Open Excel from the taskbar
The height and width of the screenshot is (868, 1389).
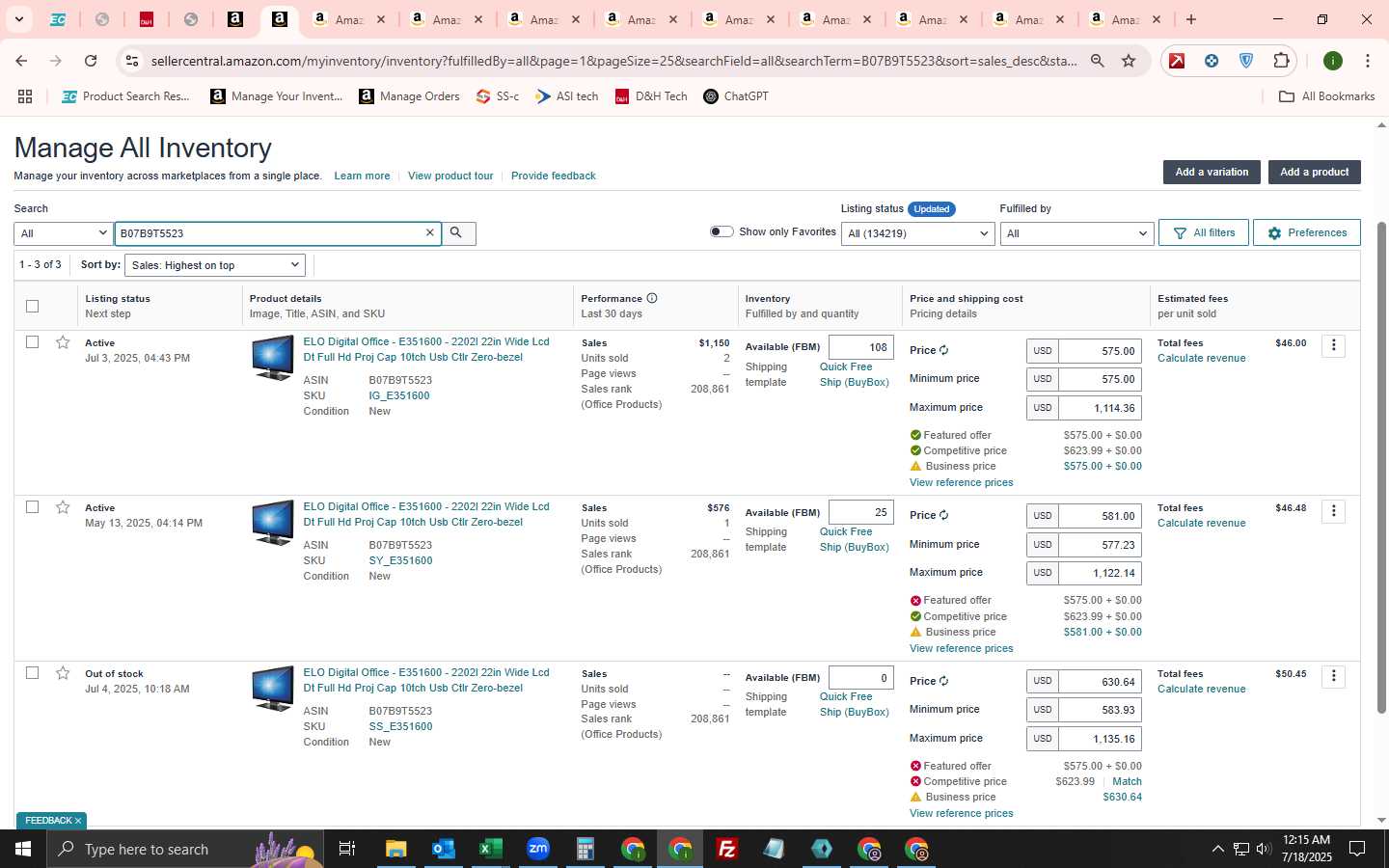[490, 849]
